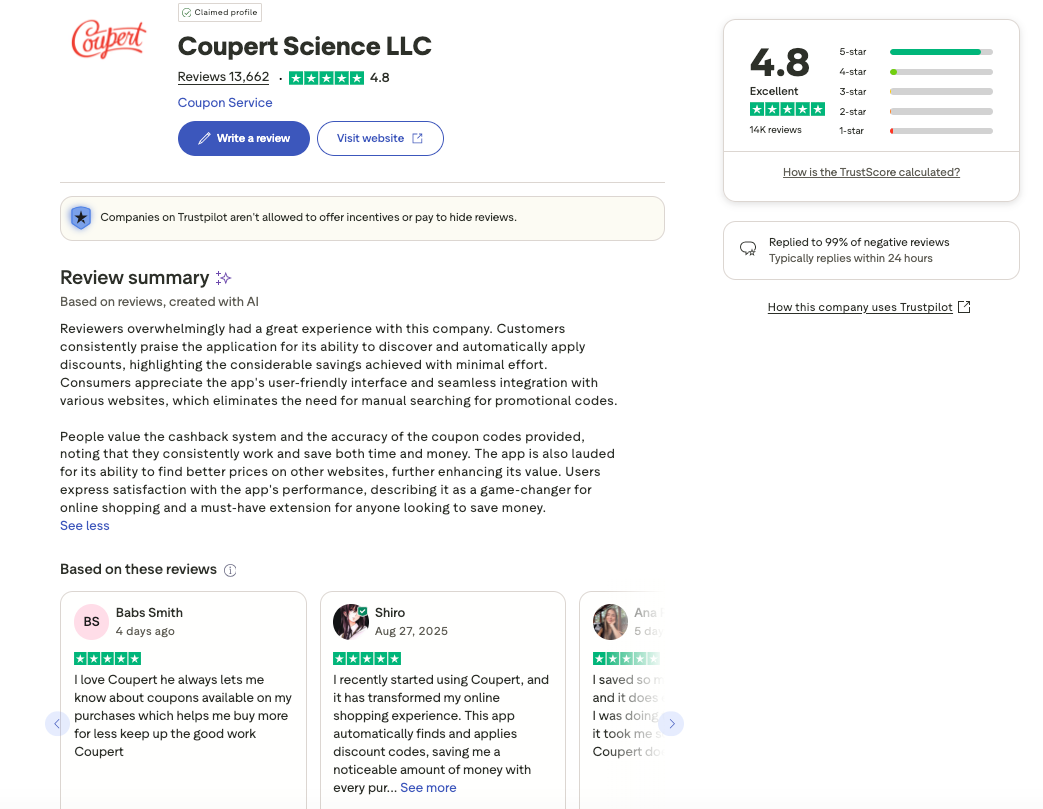This screenshot has height=809, width=1043.
Task: Click the Claimed profile checkmark badge
Action: pyautogui.click(x=186, y=13)
